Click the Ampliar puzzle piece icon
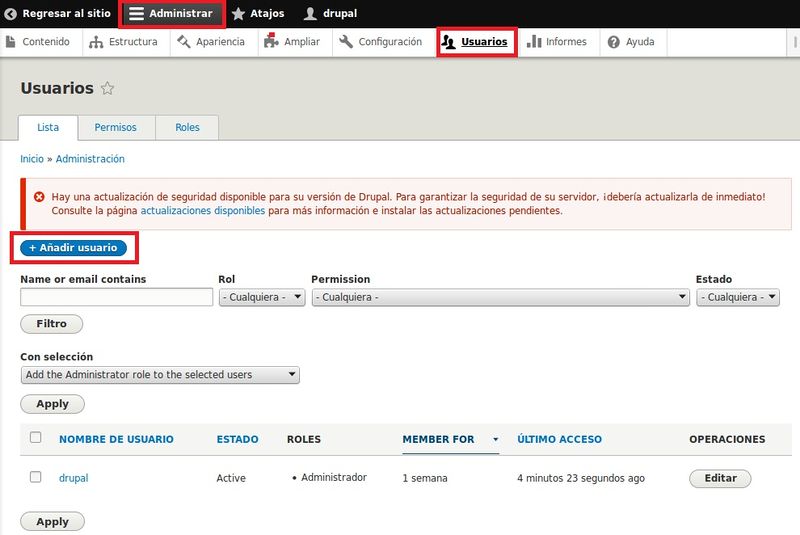The width and height of the screenshot is (800, 535). (271, 40)
